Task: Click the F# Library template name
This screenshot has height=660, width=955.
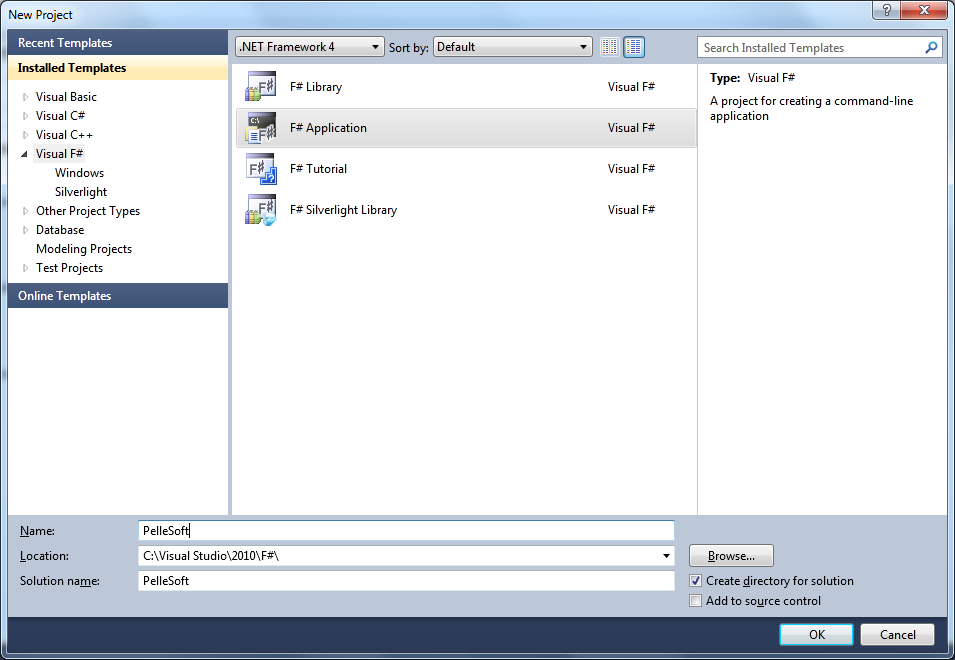Action: tap(315, 86)
